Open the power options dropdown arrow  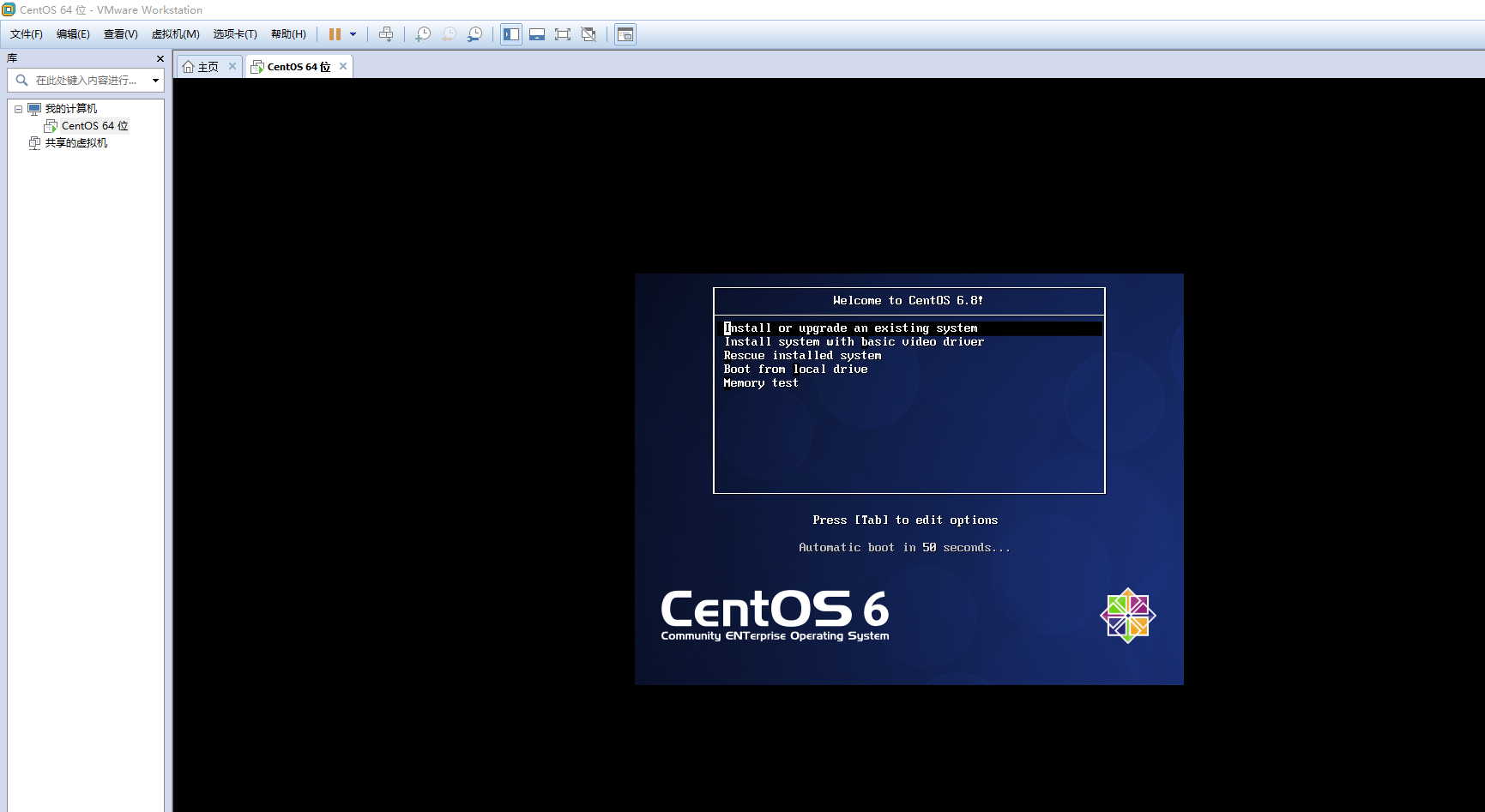pyautogui.click(x=353, y=34)
